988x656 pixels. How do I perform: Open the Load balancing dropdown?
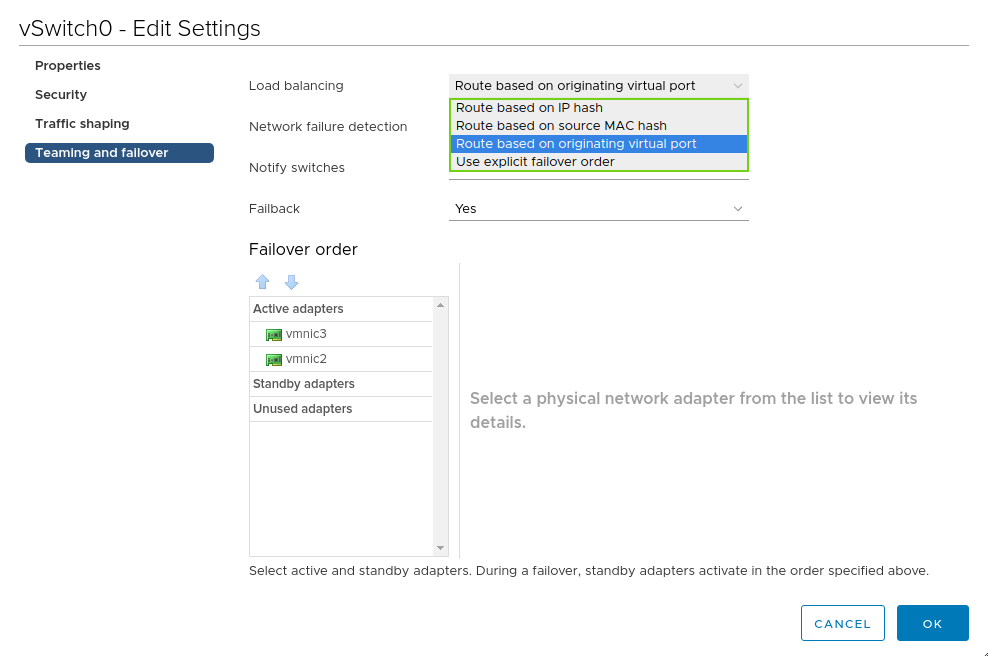[599, 86]
